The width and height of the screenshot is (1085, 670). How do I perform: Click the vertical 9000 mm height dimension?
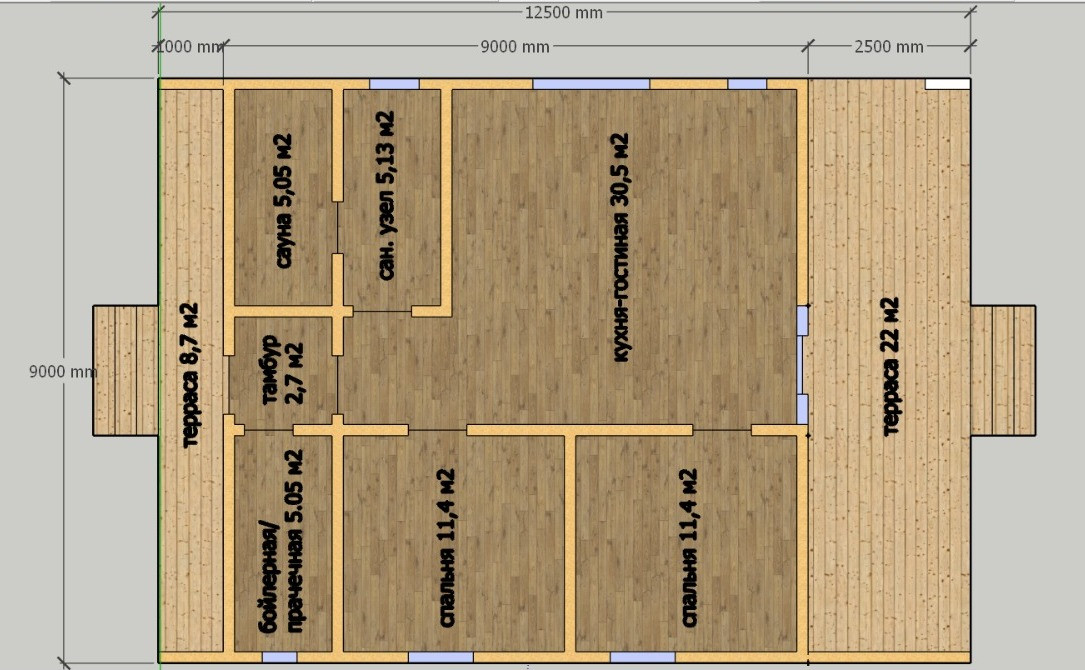(x=63, y=371)
